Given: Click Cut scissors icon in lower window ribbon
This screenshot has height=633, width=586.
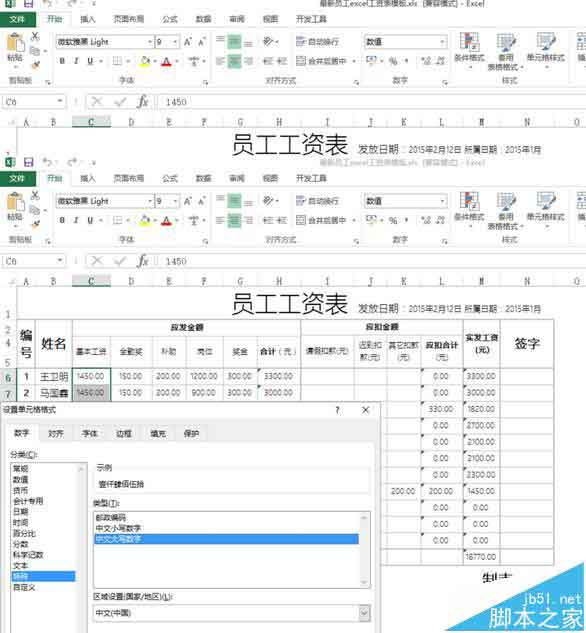Looking at the screenshot, I should tap(36, 196).
